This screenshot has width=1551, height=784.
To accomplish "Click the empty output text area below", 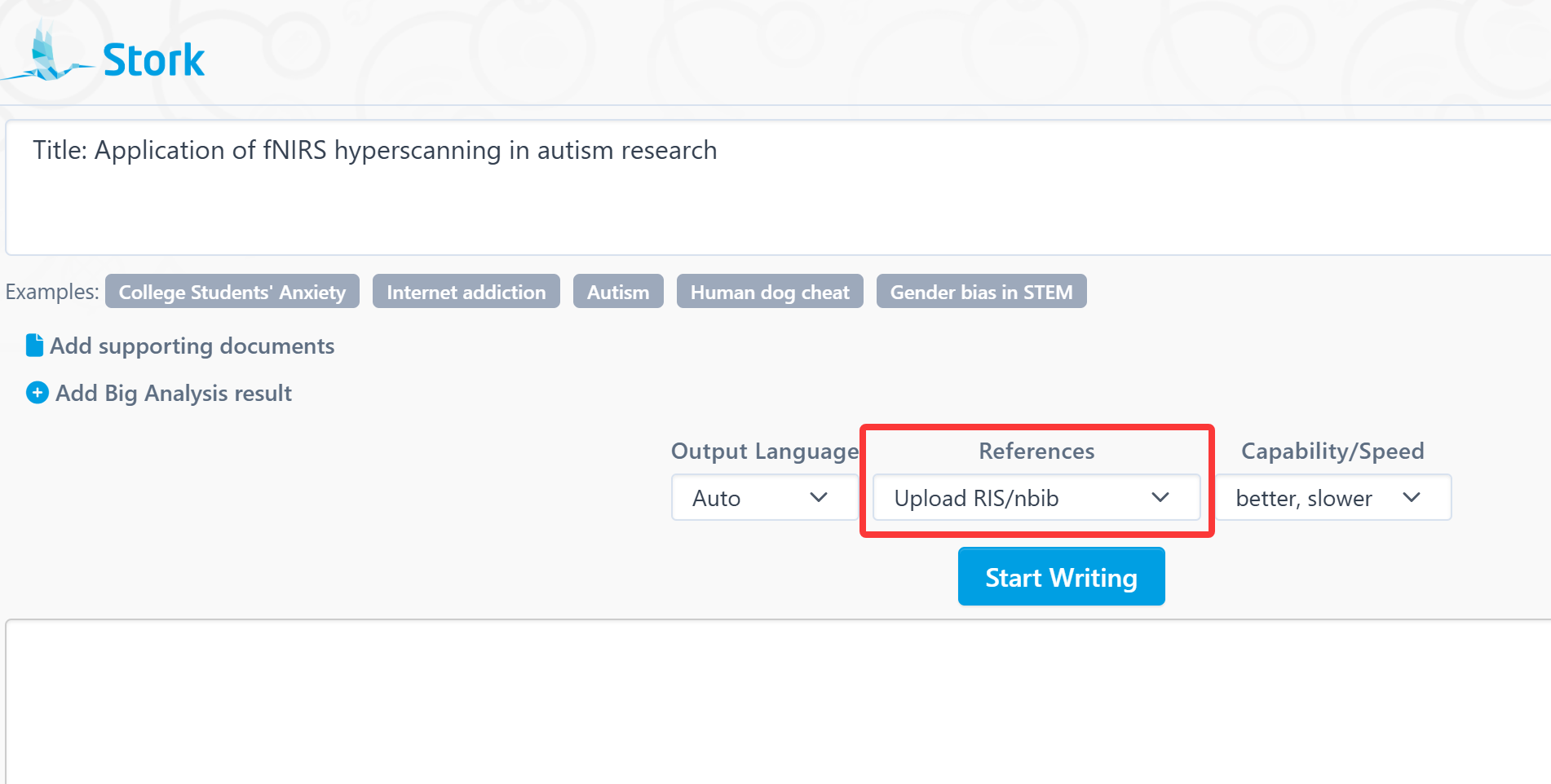I will [775, 701].
